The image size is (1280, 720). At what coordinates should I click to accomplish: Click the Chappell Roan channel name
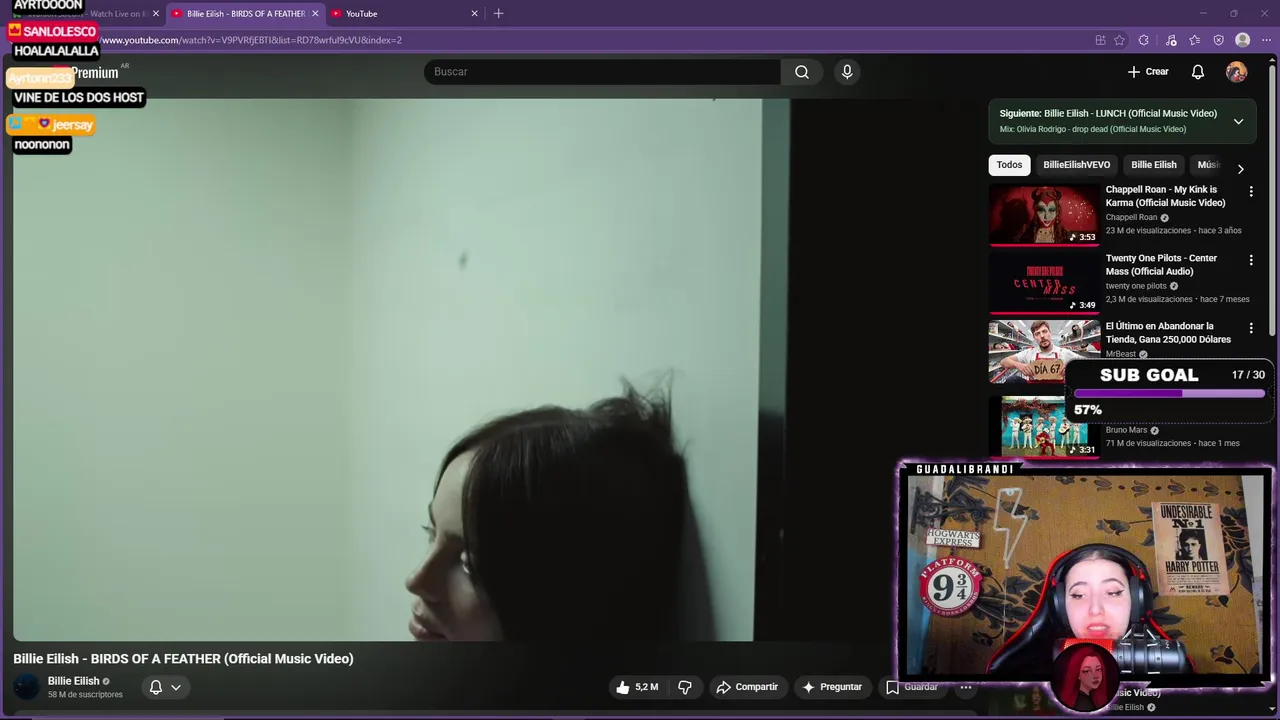(x=1131, y=217)
